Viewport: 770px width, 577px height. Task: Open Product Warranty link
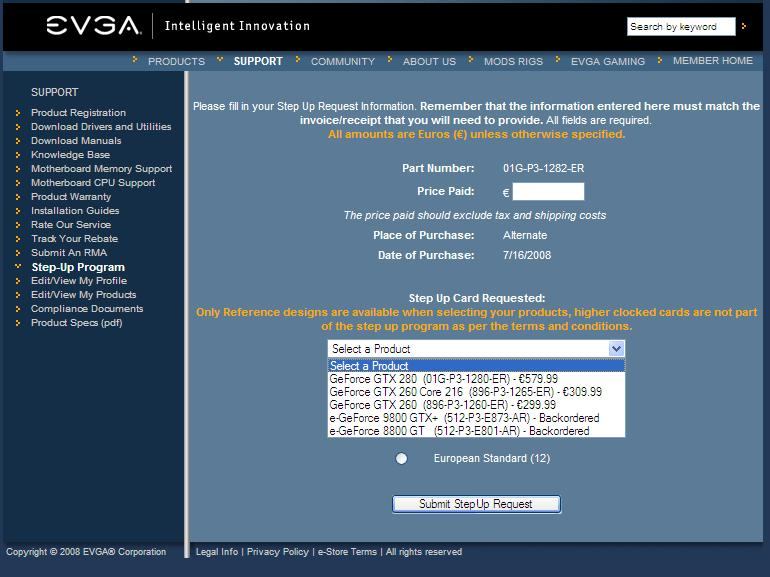point(71,196)
